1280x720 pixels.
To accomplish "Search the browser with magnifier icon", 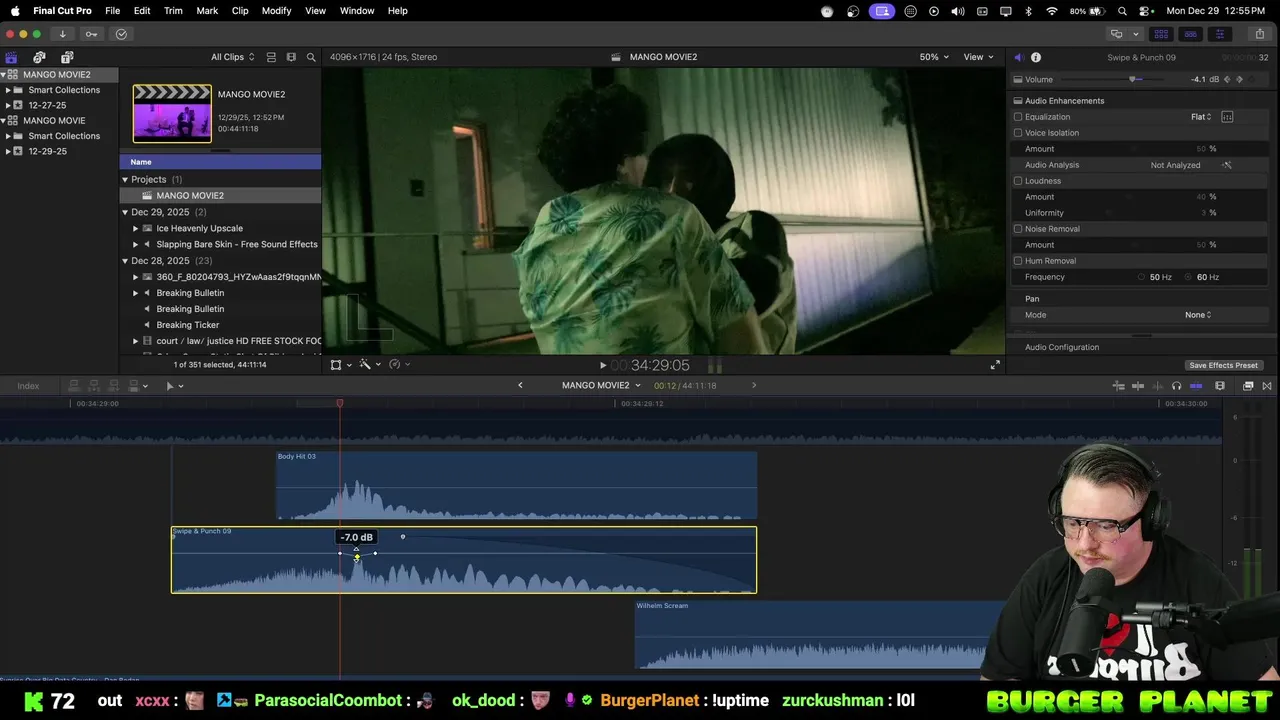I will 311,57.
